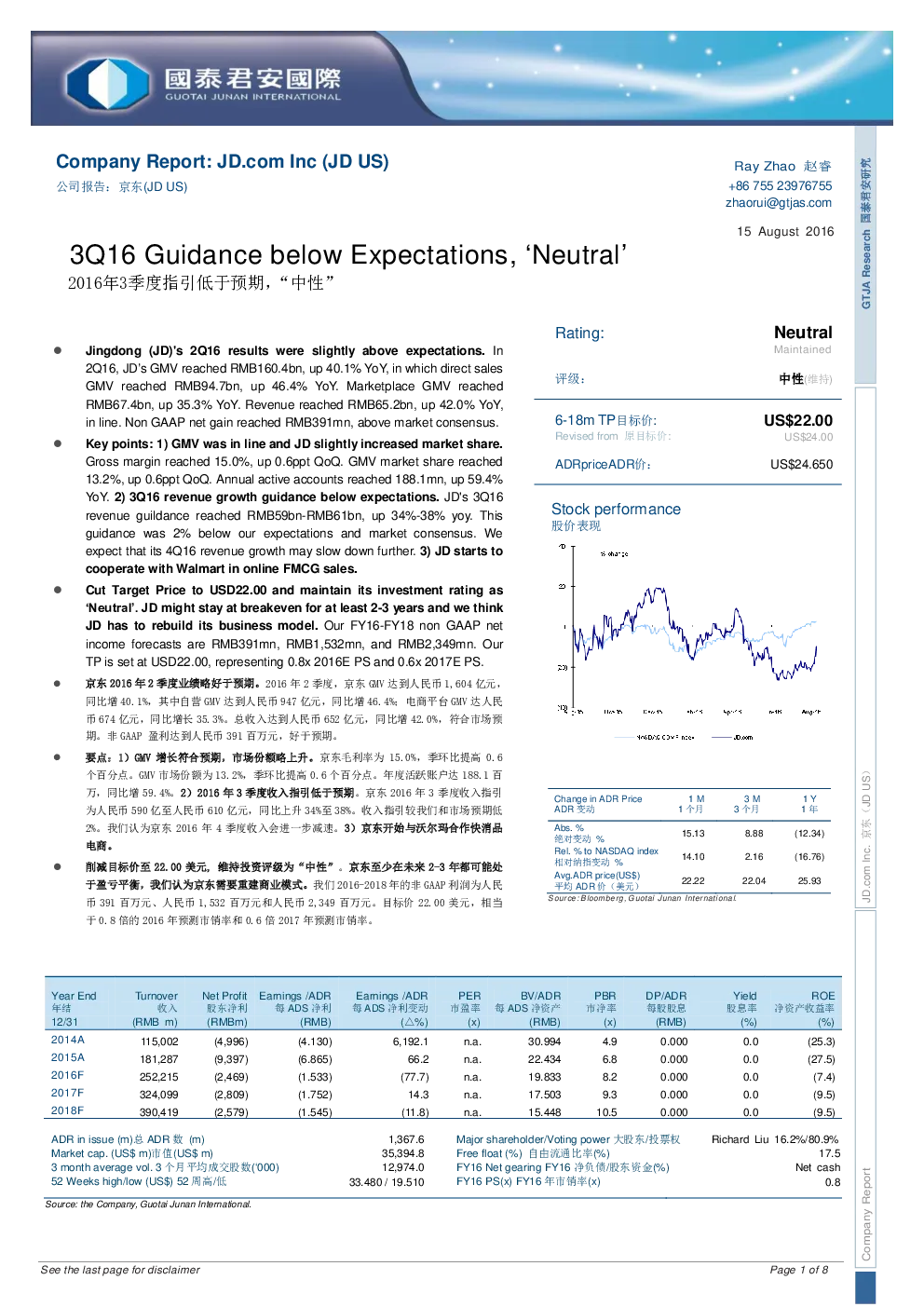
Task: Select Key points bullet paragraph
Action: pos(294,506)
